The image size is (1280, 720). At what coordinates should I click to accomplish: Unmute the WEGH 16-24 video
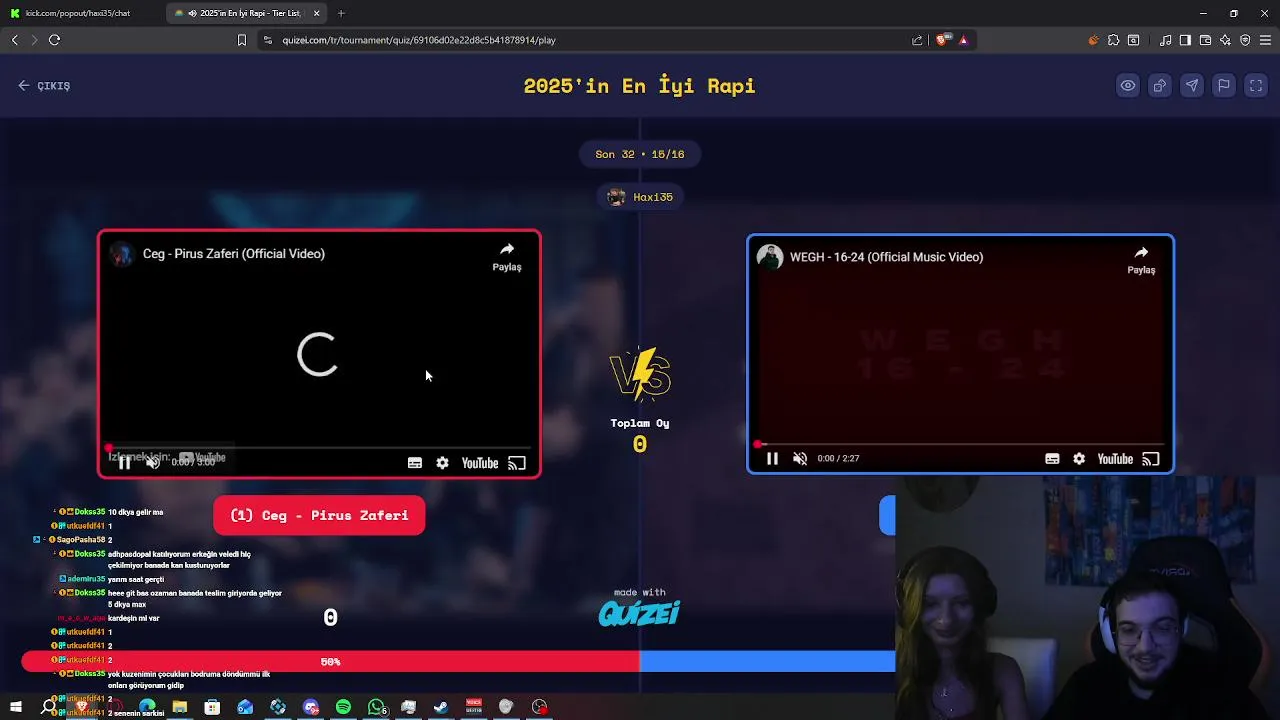coord(800,458)
